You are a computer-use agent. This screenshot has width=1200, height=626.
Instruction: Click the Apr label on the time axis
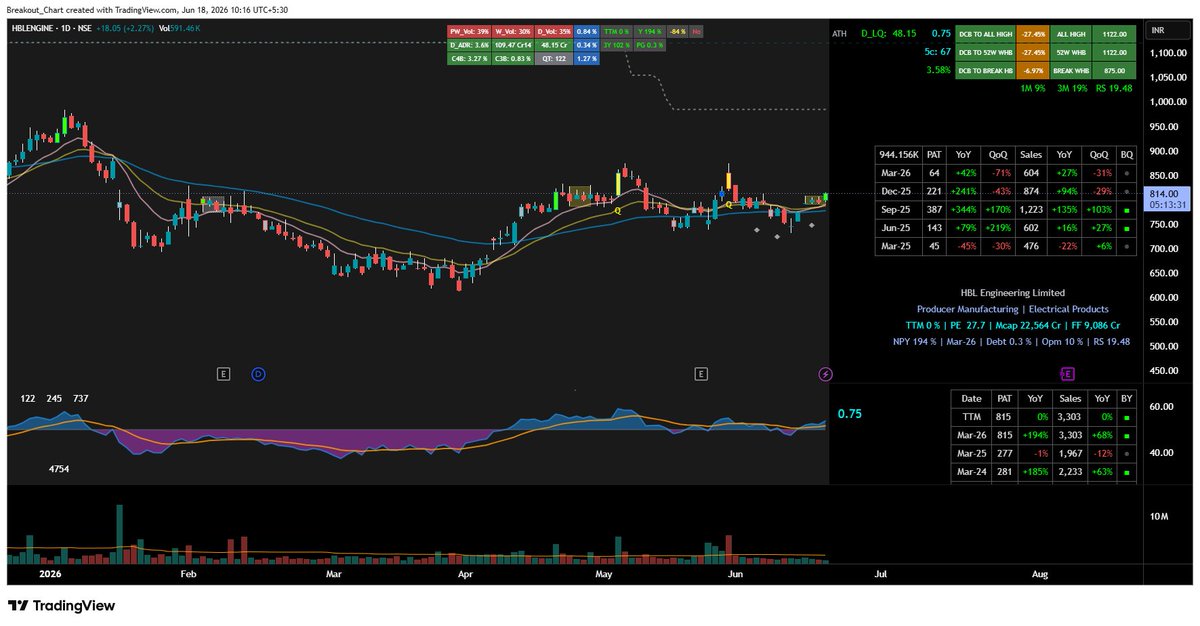coord(465,575)
